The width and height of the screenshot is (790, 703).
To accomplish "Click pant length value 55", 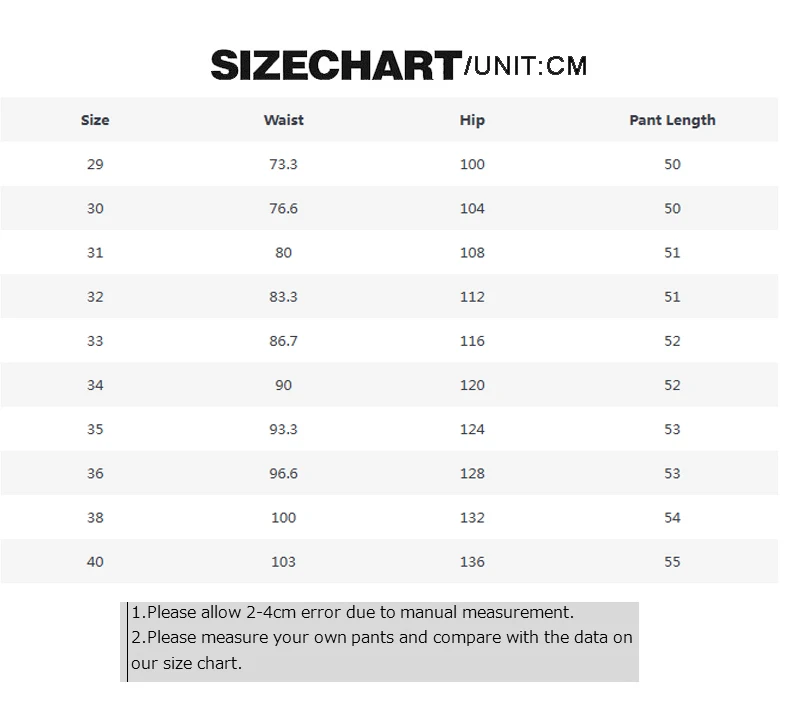I will [672, 562].
